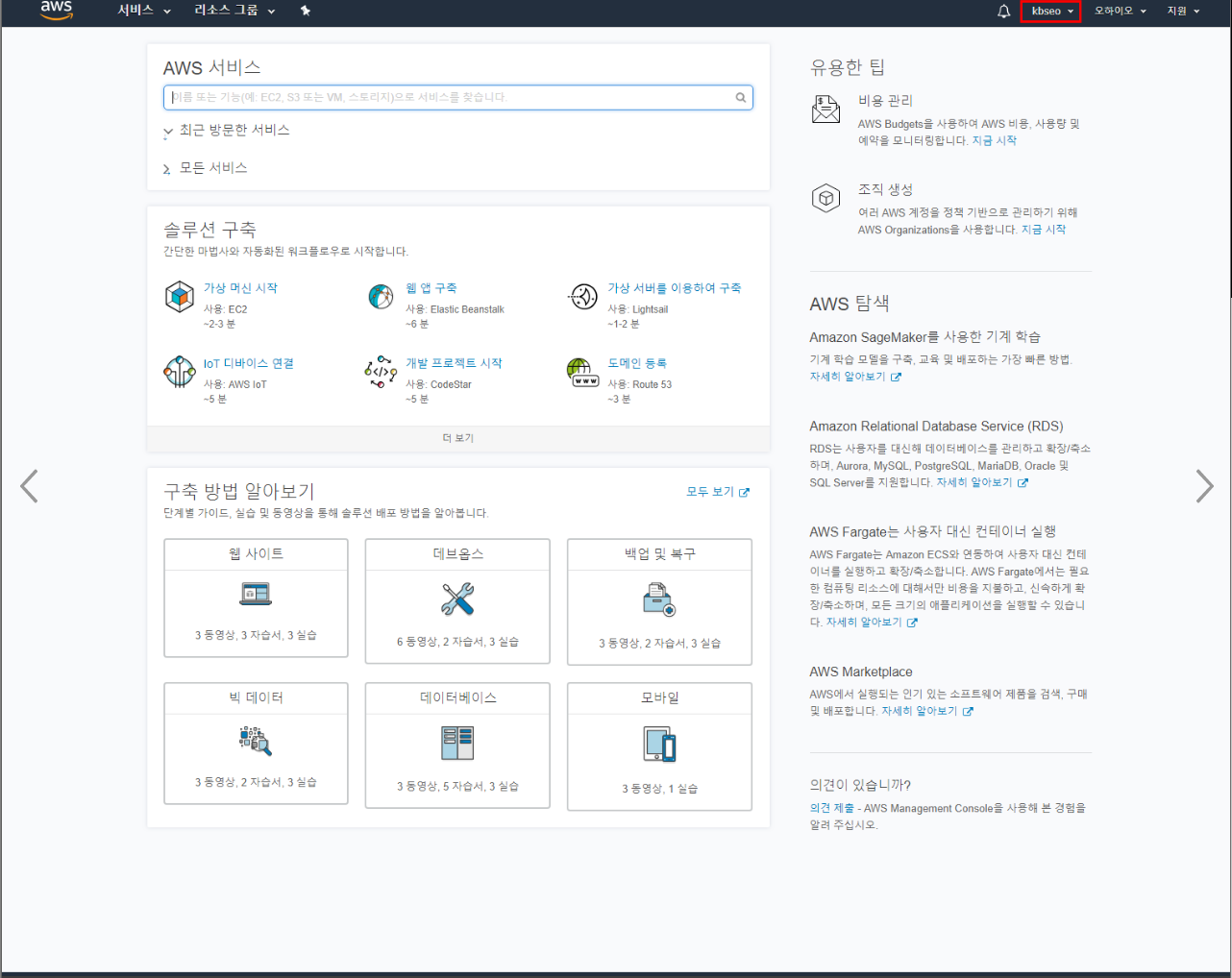Screen dimensions: 1232x978
Task: Click the CodeStar code icon
Action: pyautogui.click(x=381, y=372)
